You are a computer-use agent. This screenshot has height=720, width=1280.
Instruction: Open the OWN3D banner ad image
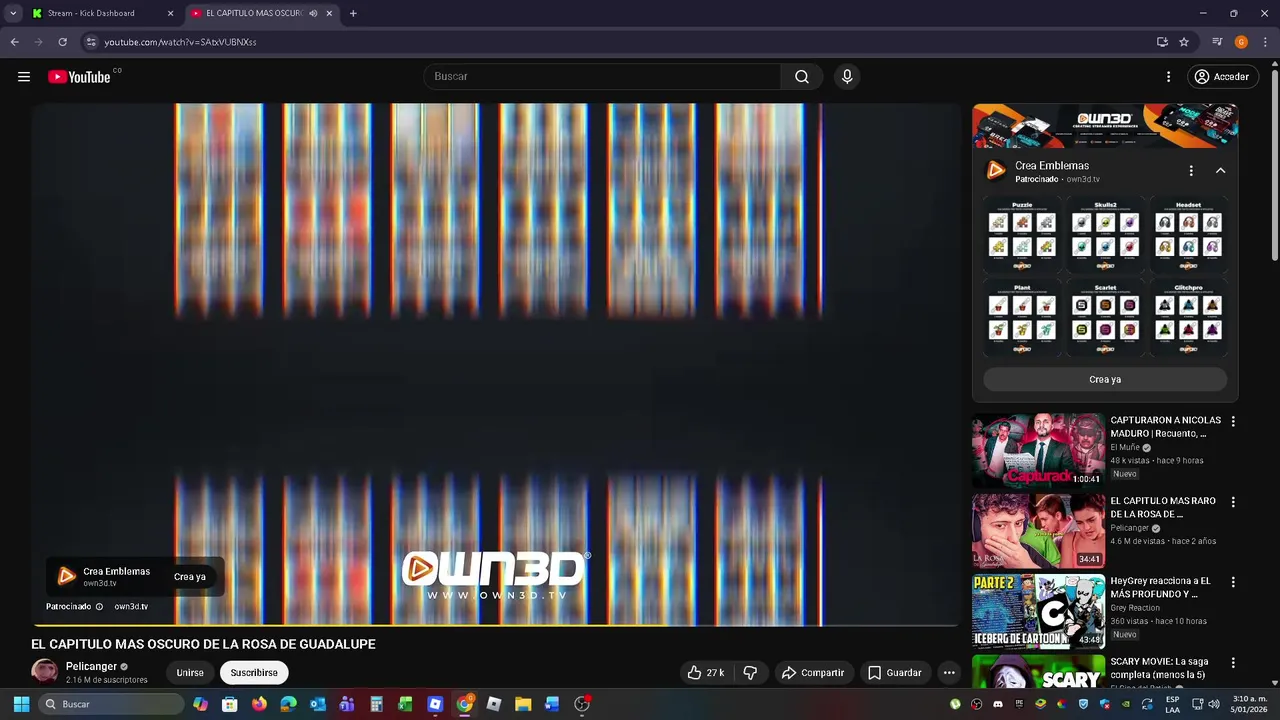(x=1105, y=126)
